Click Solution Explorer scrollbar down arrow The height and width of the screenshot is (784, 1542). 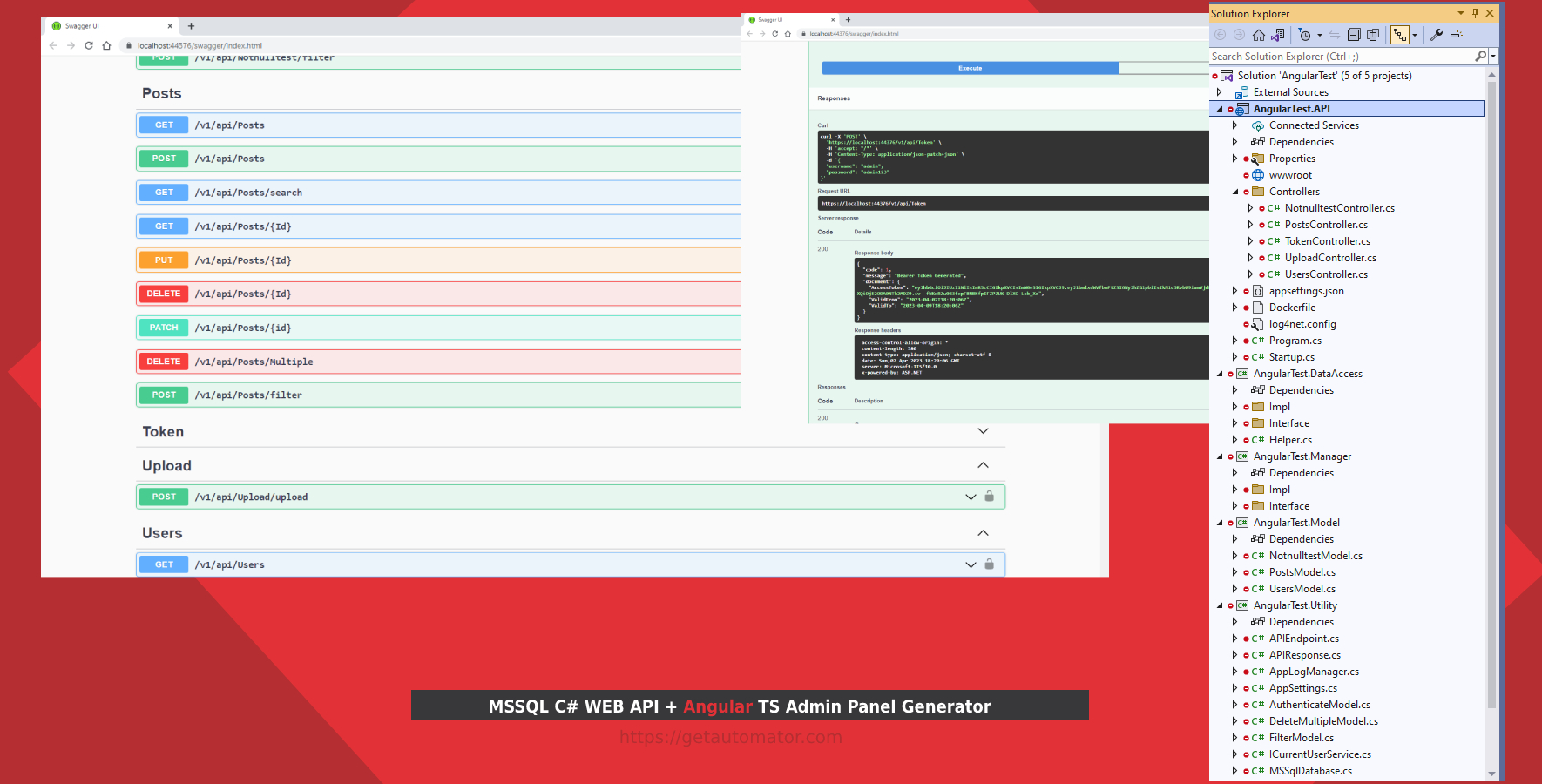[x=1491, y=773]
